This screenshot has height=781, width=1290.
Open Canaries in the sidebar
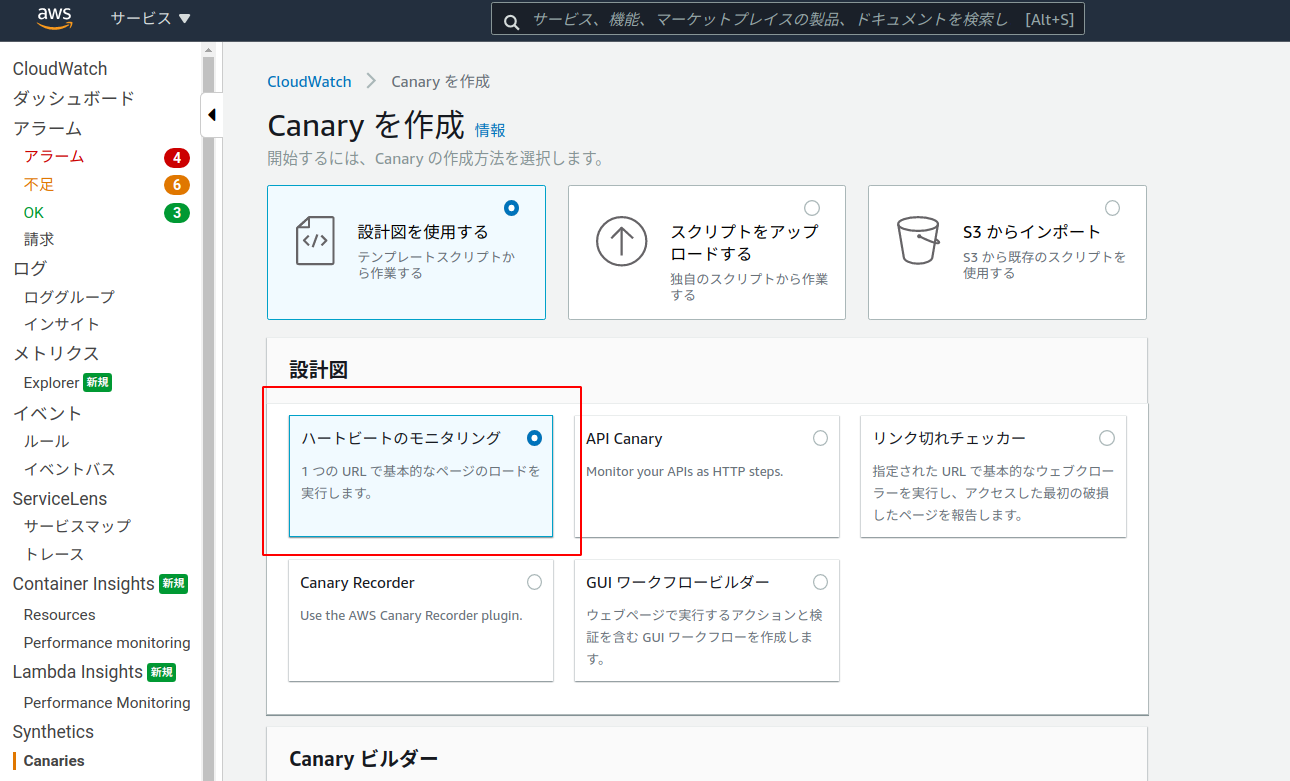54,761
